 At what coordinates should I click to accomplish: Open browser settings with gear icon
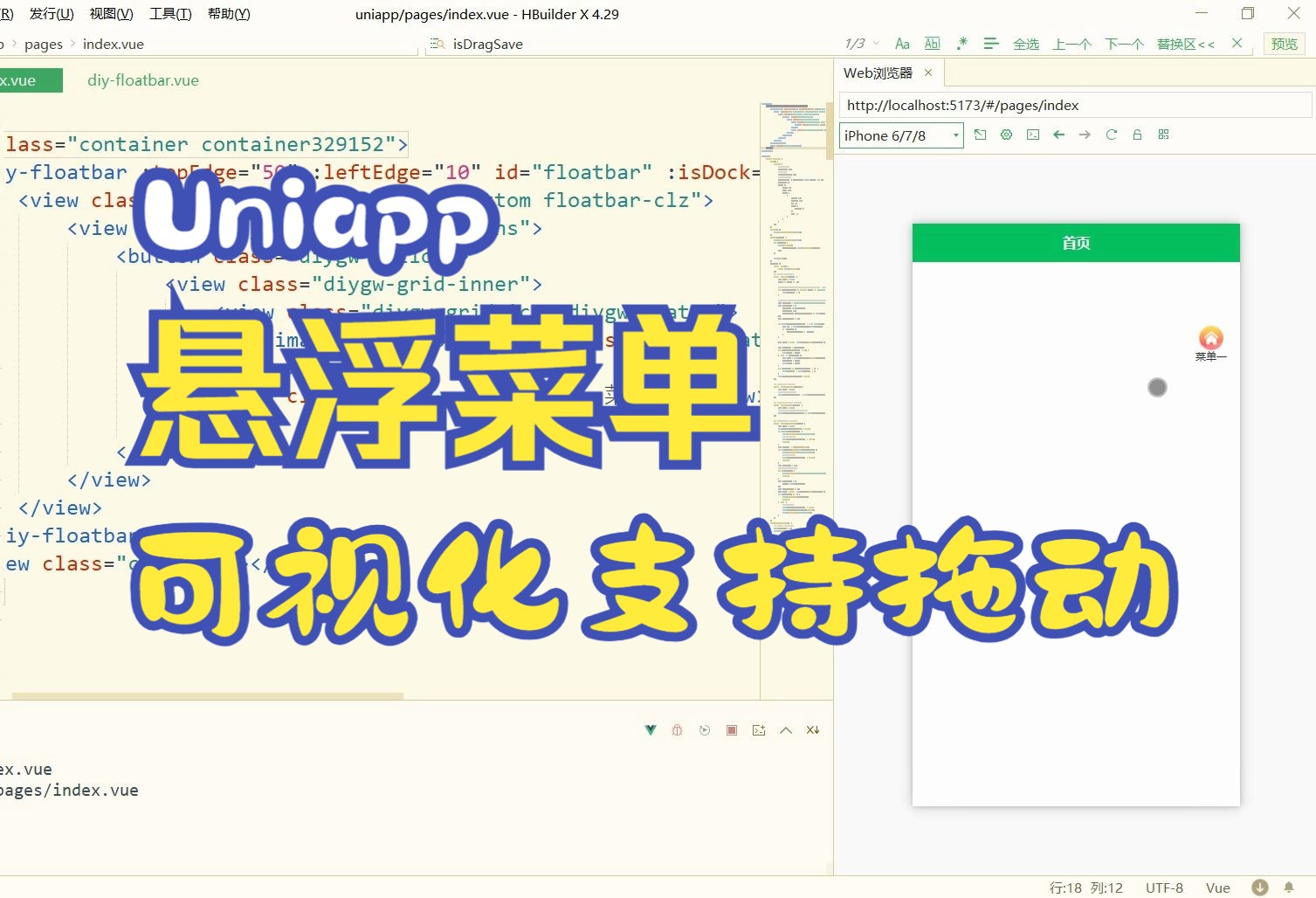point(1006,135)
